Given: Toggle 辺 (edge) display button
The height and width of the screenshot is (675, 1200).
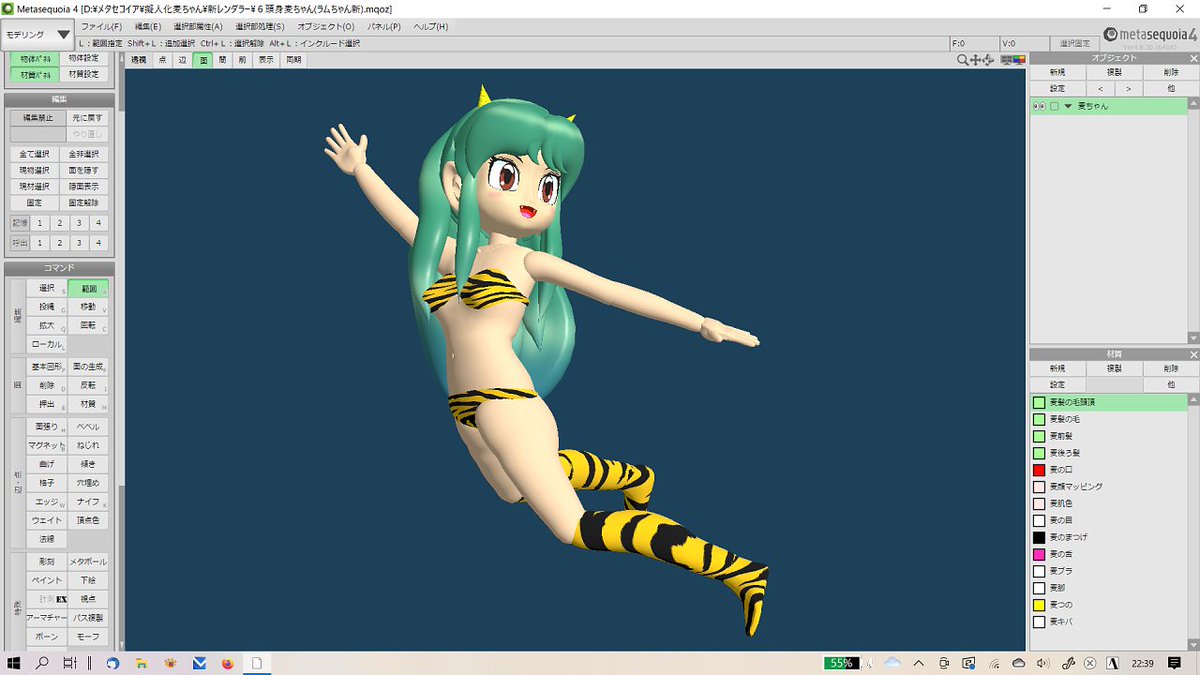Looking at the screenshot, I should [182, 60].
